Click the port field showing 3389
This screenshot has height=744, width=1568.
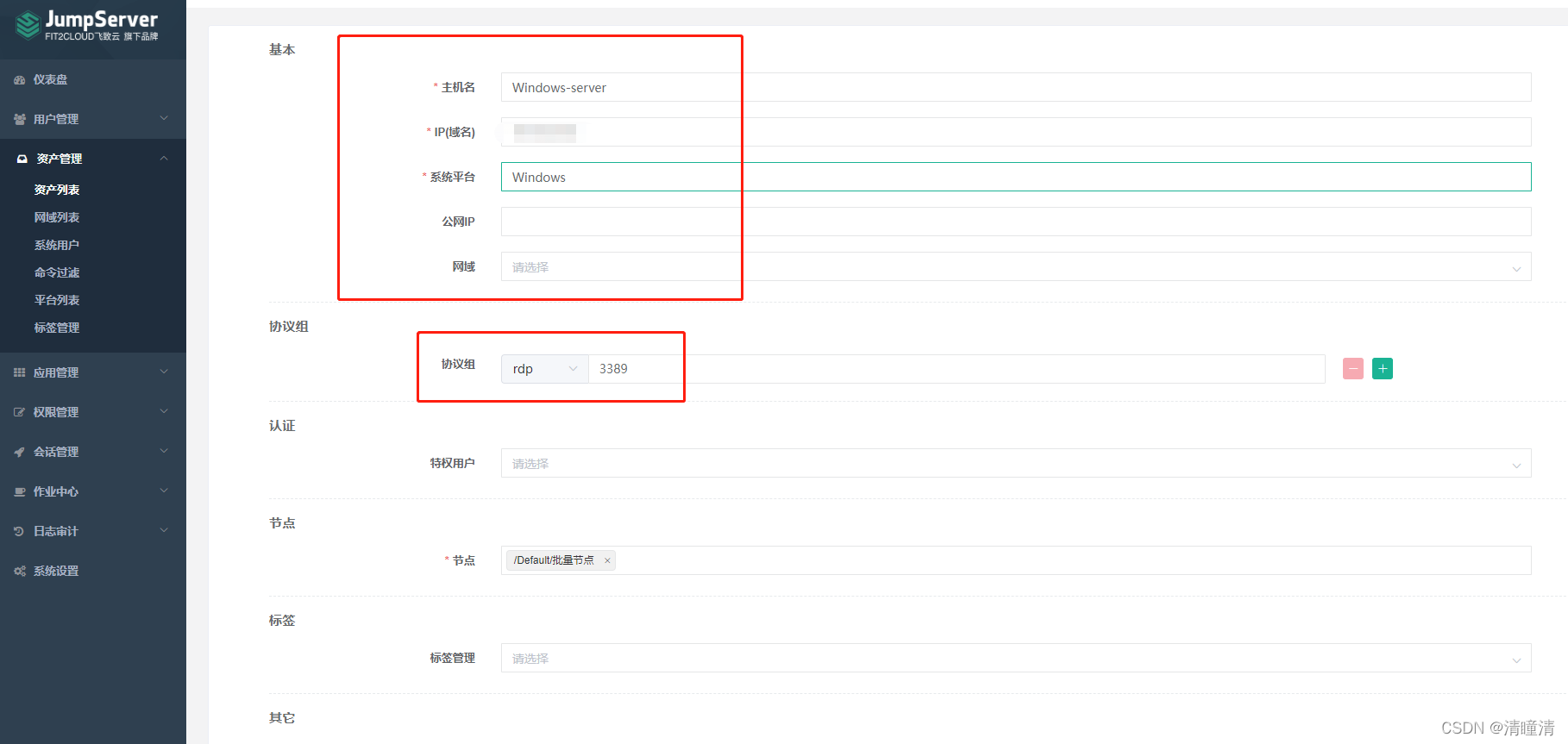tap(956, 369)
